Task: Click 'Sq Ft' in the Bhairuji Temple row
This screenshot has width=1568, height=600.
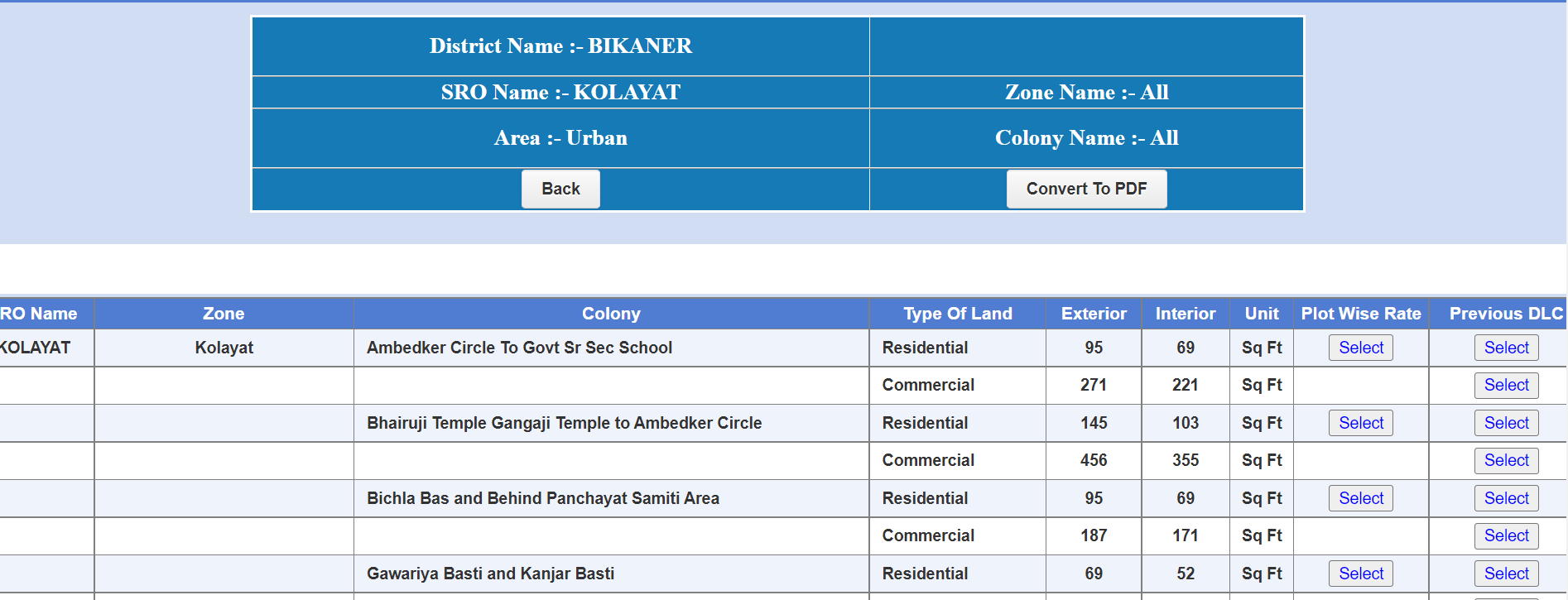Action: 1262,423
